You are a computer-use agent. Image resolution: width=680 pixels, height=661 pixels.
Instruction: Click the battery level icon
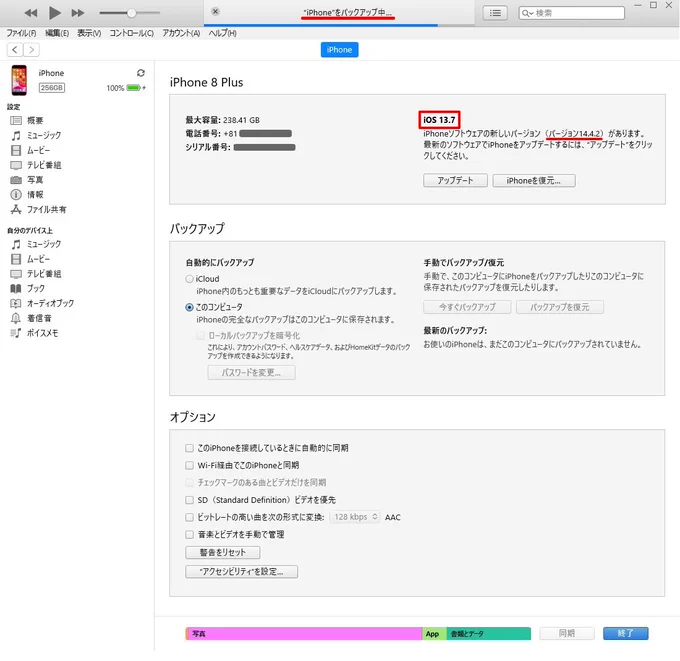(134, 88)
